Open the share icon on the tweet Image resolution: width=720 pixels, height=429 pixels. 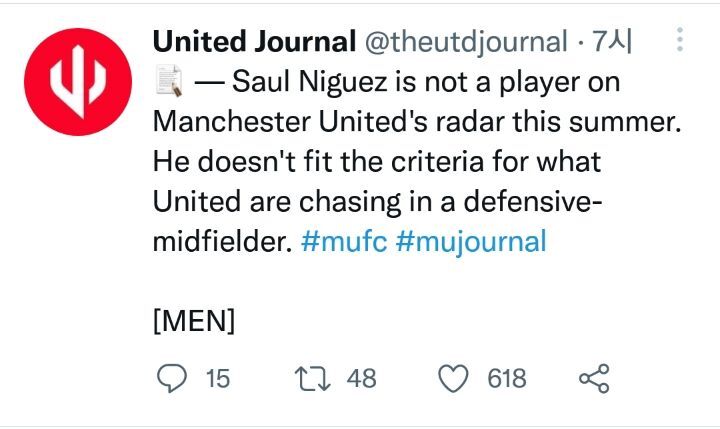coord(594,378)
